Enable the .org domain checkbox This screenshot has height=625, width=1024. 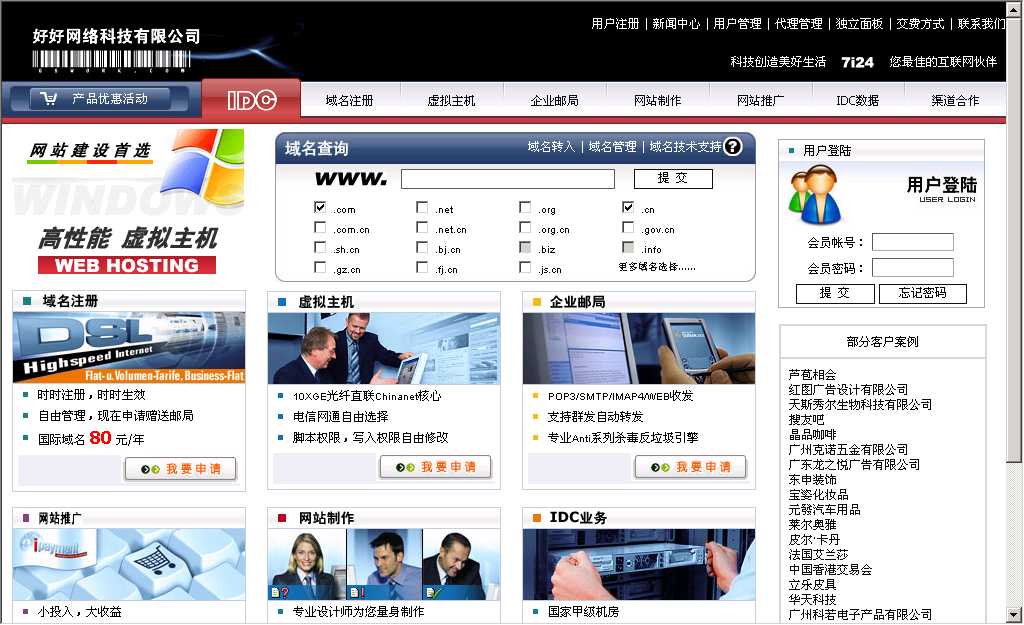click(x=525, y=208)
